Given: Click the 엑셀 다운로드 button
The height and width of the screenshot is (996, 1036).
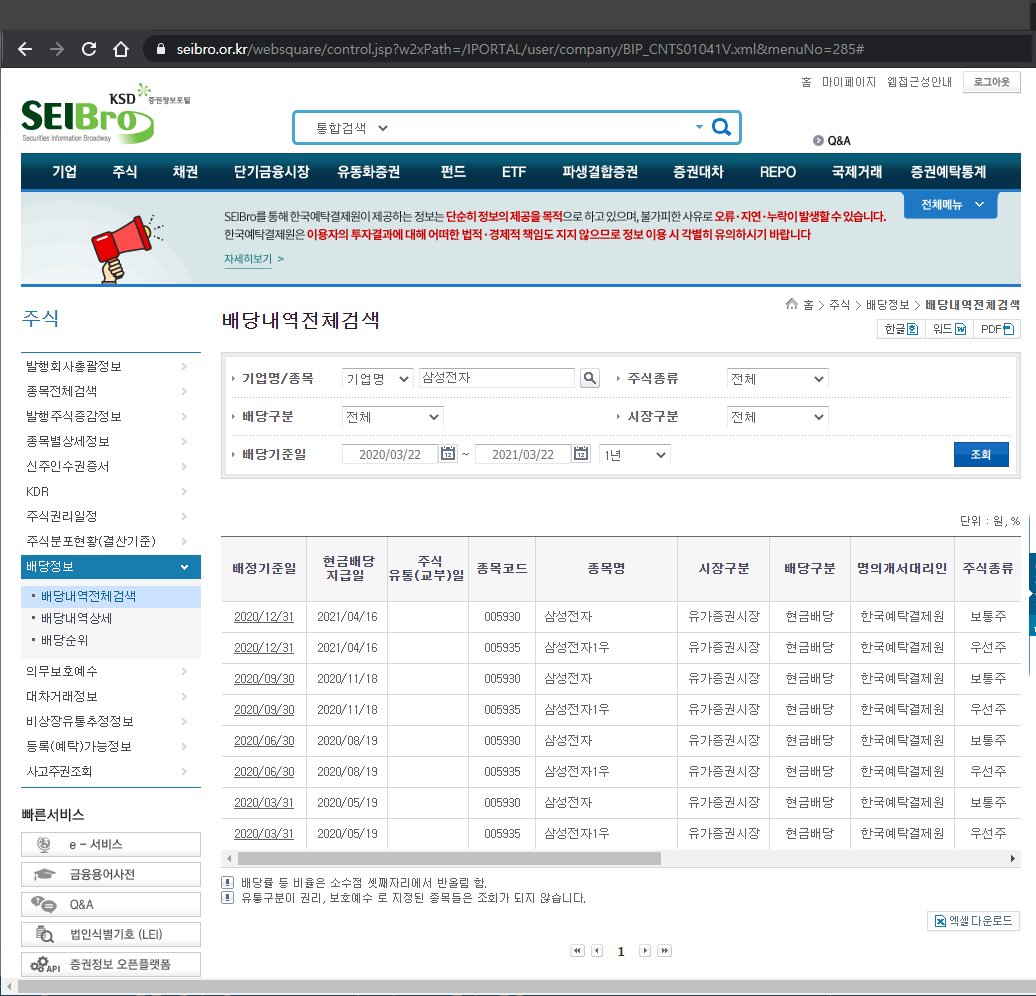Looking at the screenshot, I should (x=974, y=921).
